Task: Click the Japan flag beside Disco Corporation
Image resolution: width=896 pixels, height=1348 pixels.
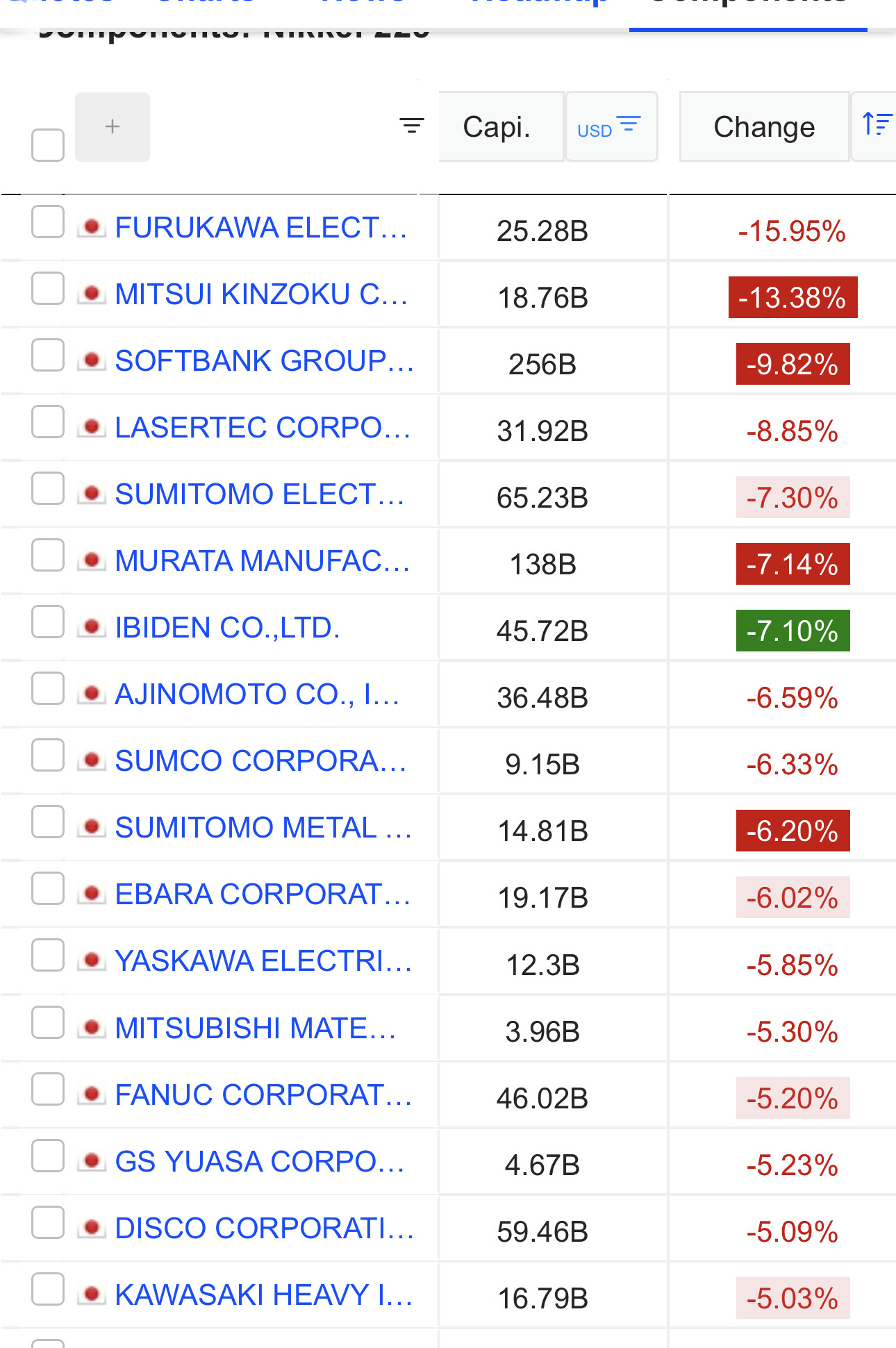Action: tap(91, 1228)
